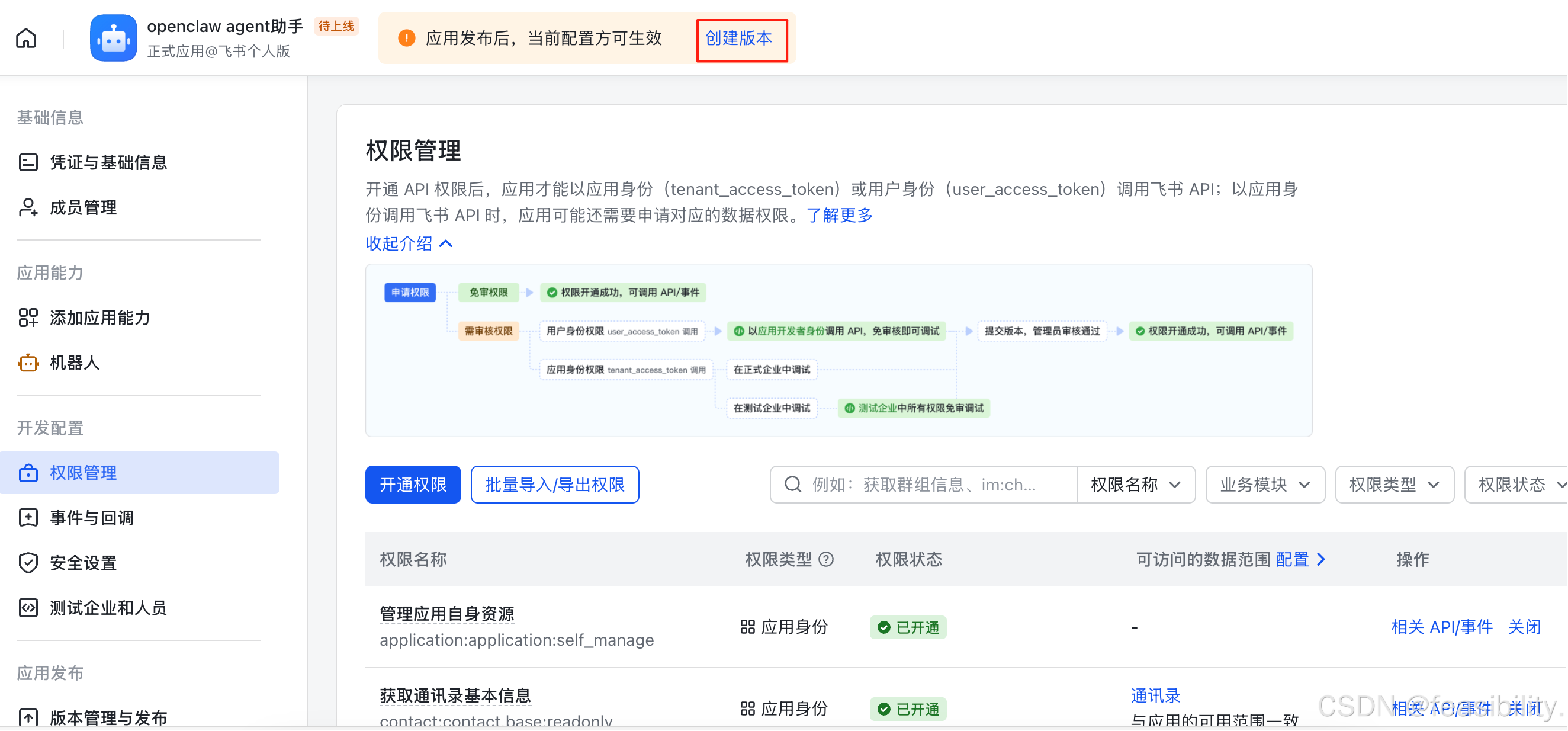Select the 机器人 bot icon in sidebar

pyautogui.click(x=28, y=363)
